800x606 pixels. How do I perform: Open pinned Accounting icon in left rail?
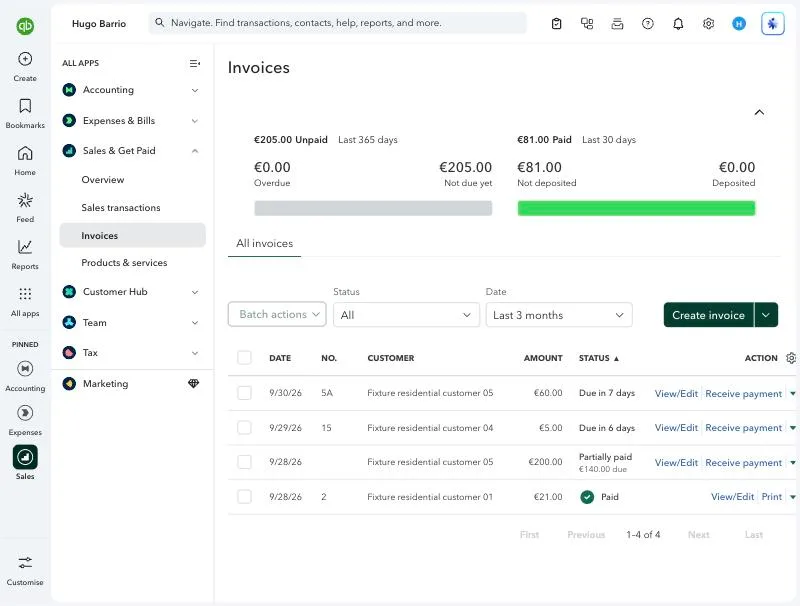click(x=25, y=368)
